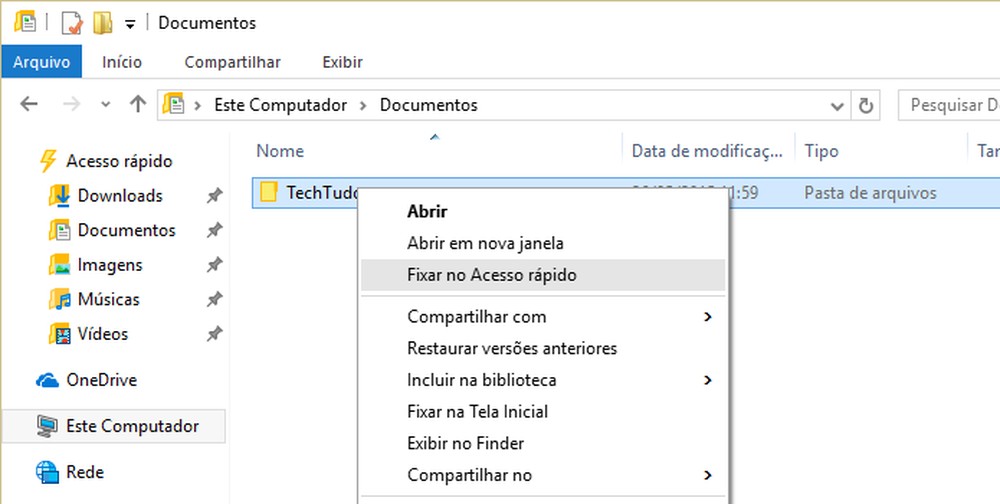Click the pin icon next to Downloads
The width and height of the screenshot is (1000, 504).
click(x=214, y=196)
